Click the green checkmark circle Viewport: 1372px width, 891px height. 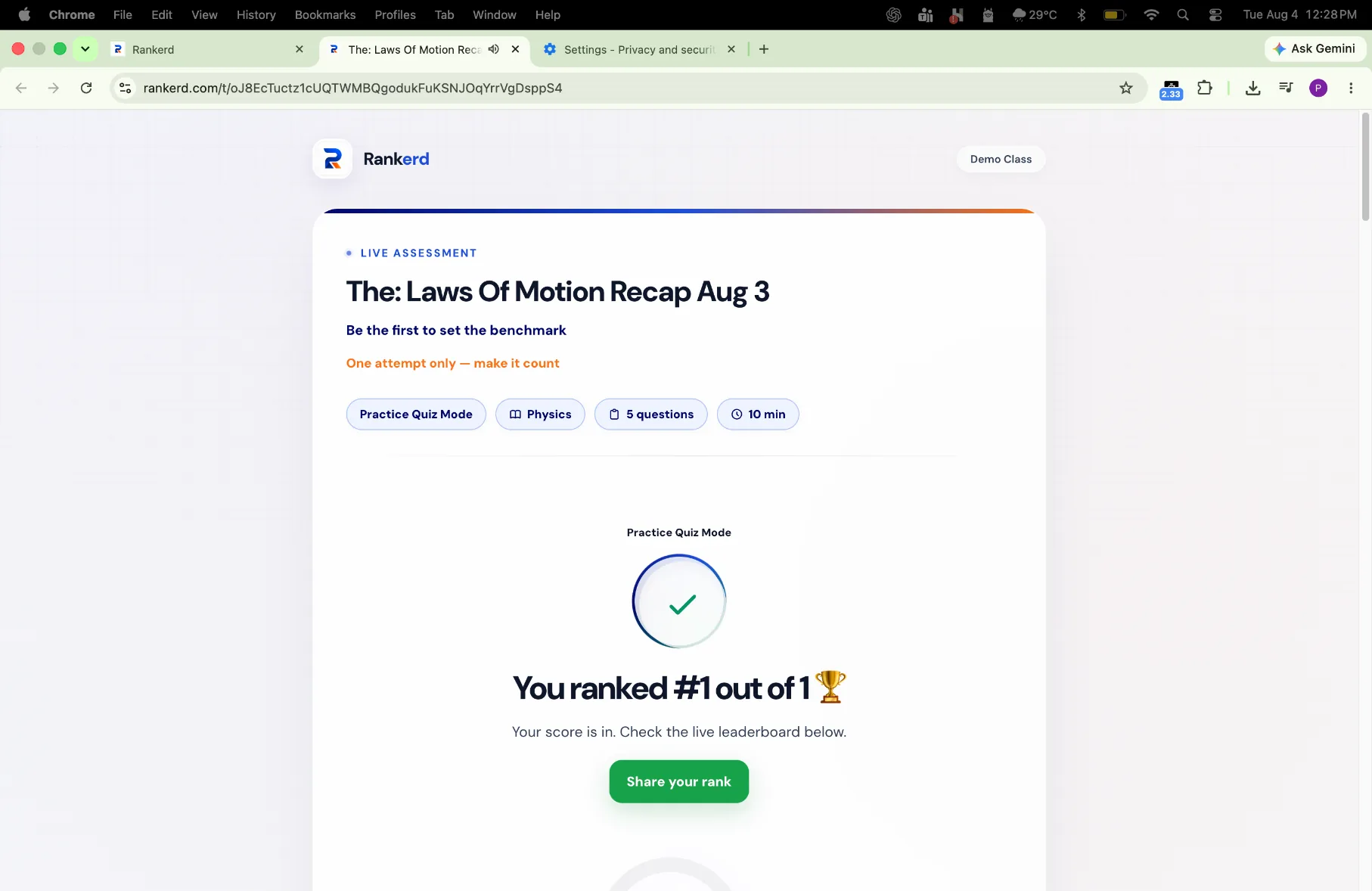coord(679,601)
